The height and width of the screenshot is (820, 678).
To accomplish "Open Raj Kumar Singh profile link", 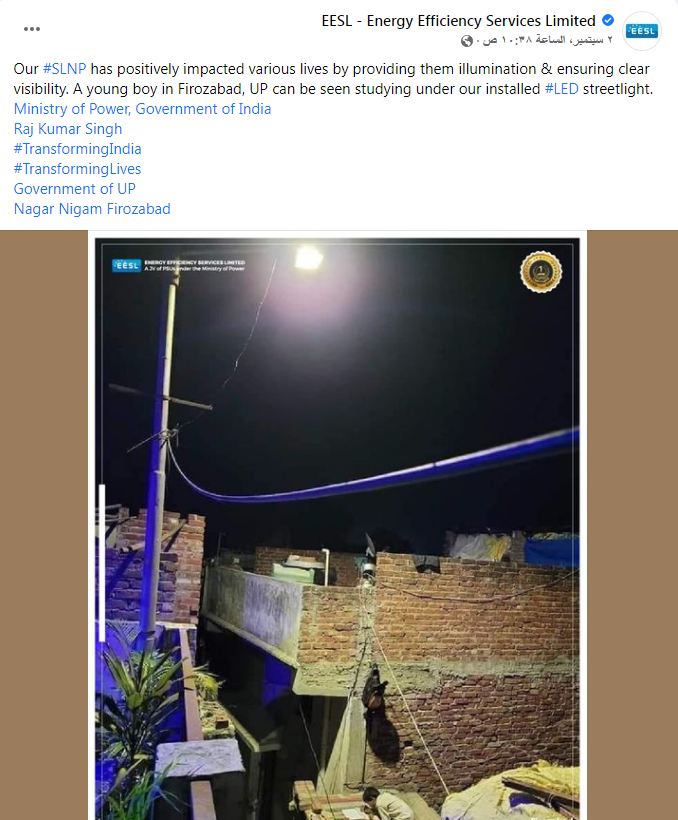I will click(x=68, y=129).
